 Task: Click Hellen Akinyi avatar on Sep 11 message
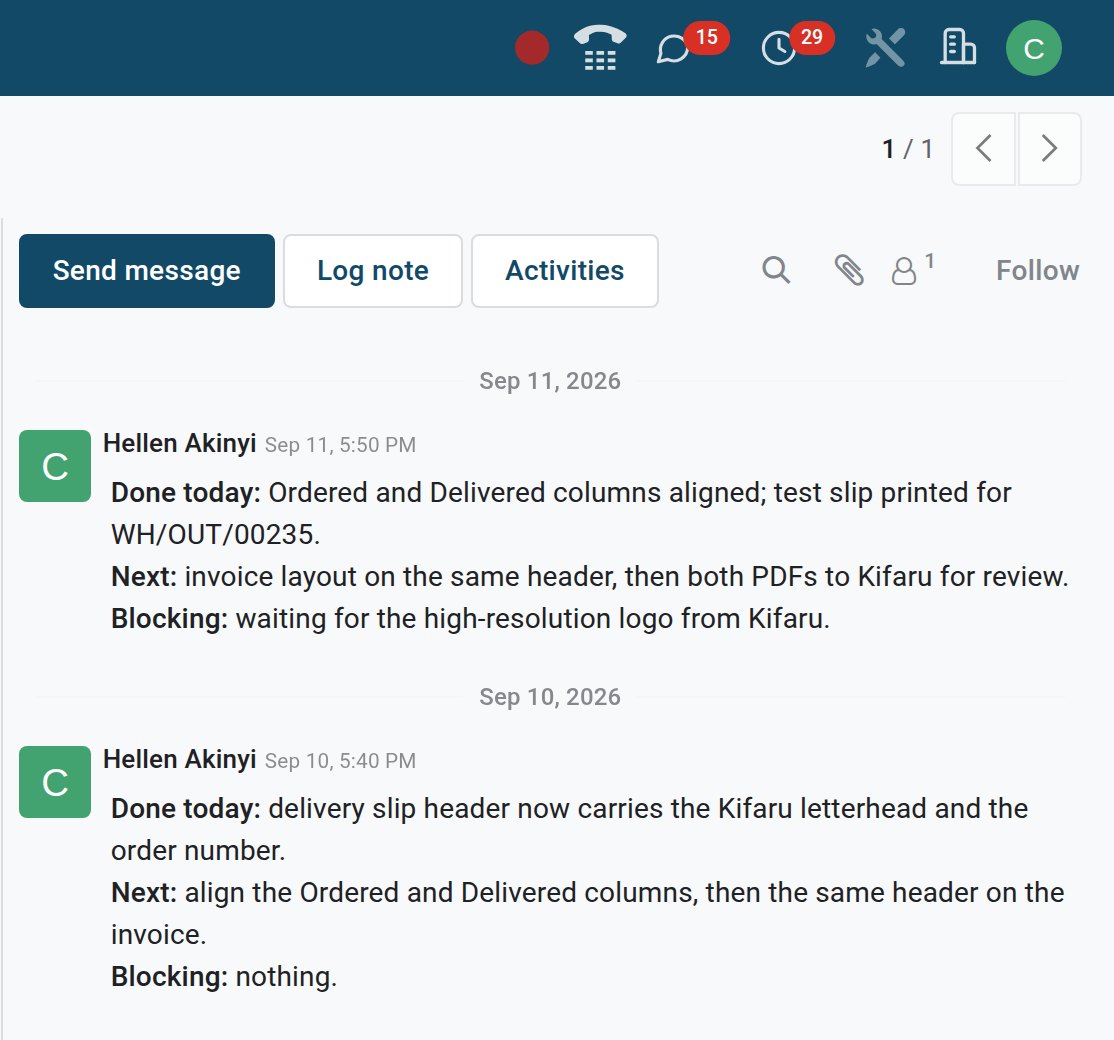[x=55, y=466]
